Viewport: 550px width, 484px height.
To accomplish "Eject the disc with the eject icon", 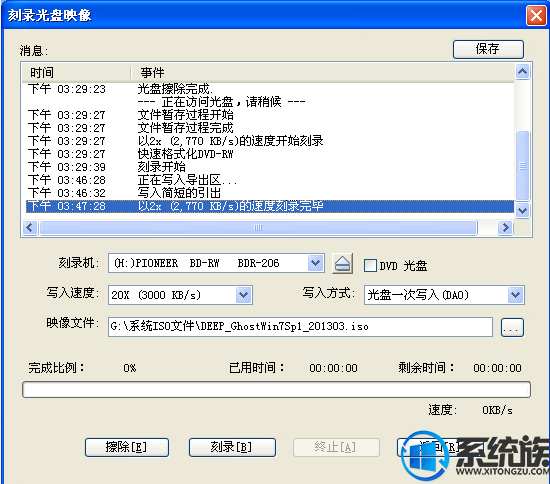I will tap(342, 263).
